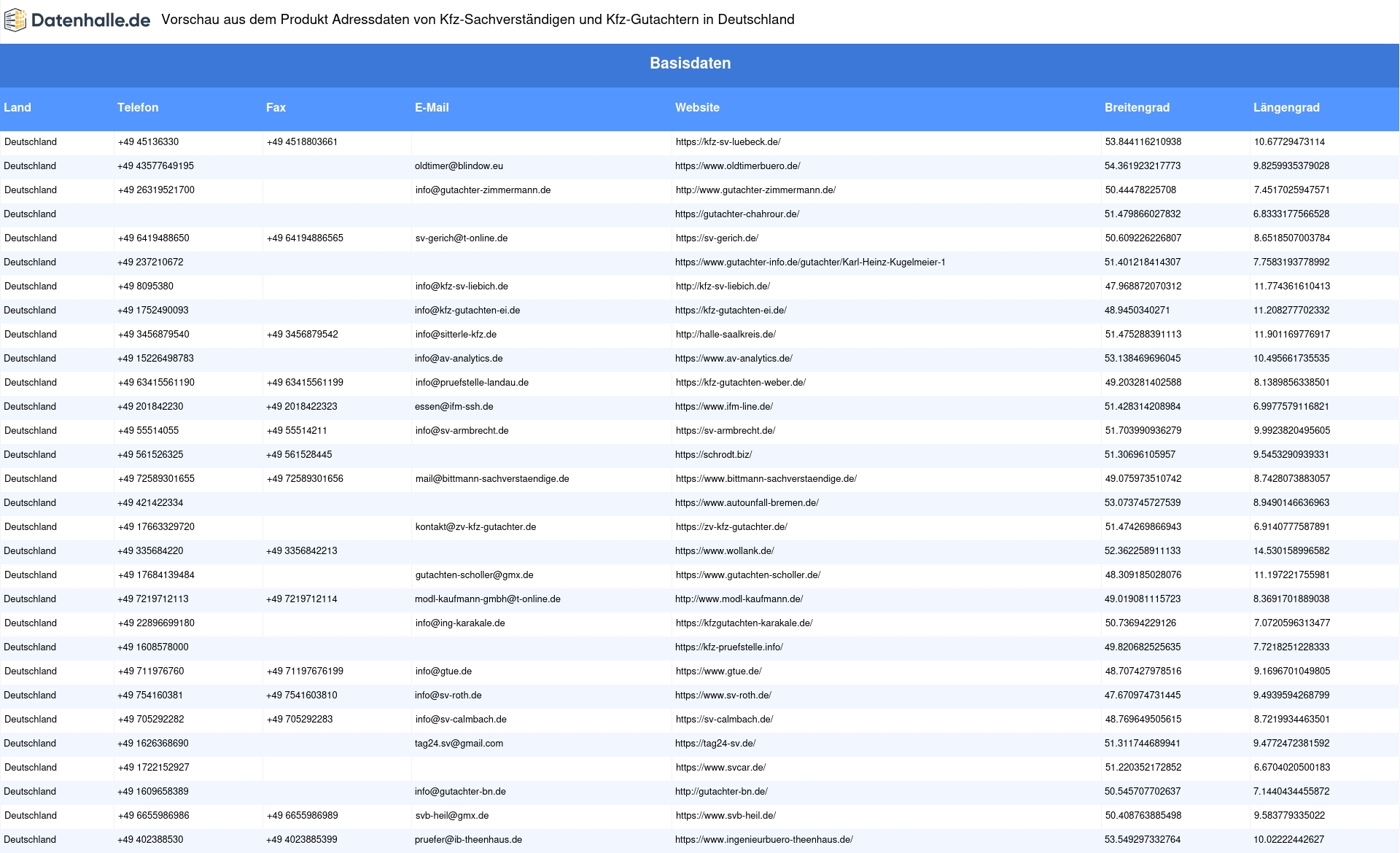Select fax number +49 4023885399
The image size is (1400, 853).
(302, 840)
